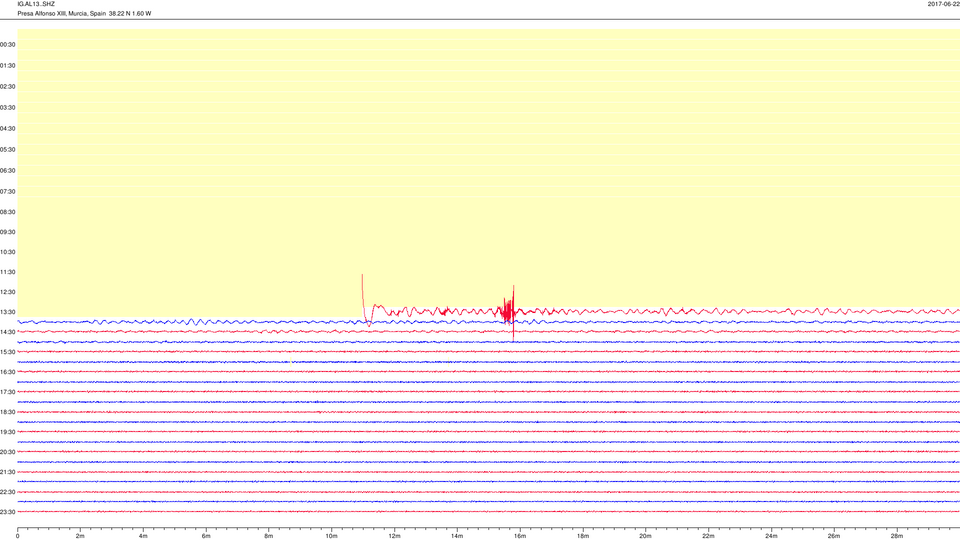
Task: Click the red trace onset drop near 11m
Action: tap(365, 300)
